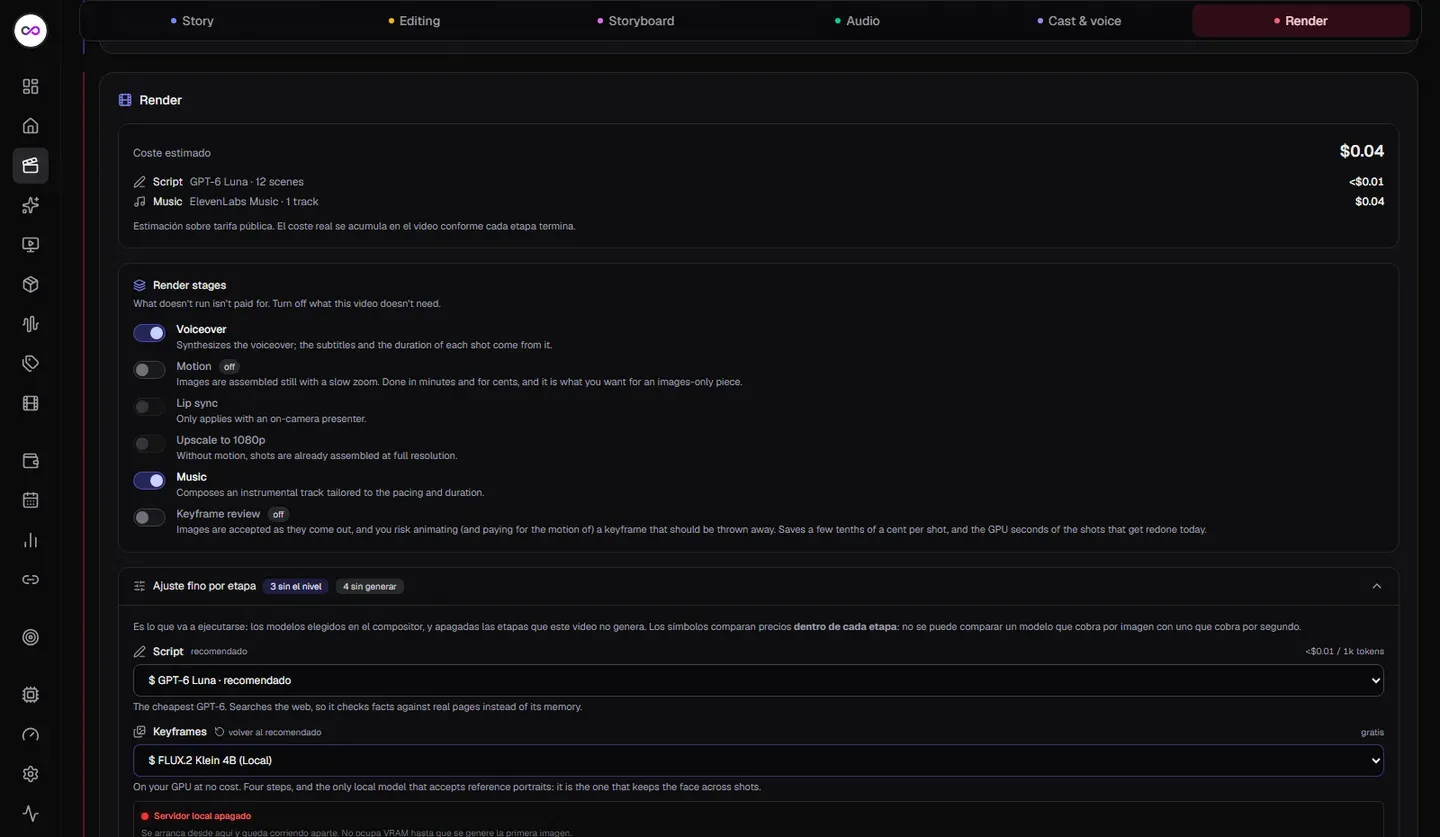Select the Render tab
The height and width of the screenshot is (837, 1440).
[1301, 21]
